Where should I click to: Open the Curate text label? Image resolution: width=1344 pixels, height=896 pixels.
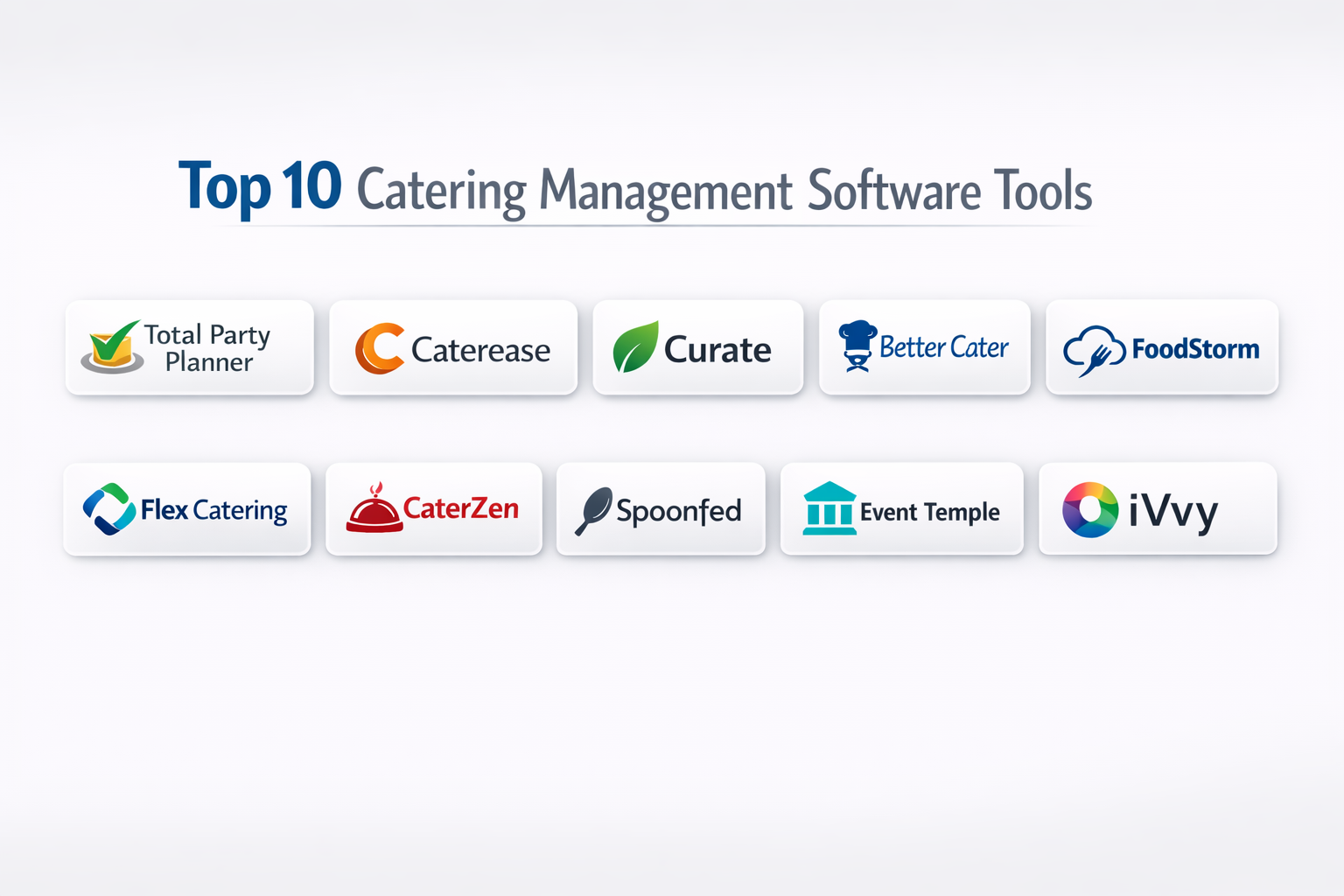point(717,350)
